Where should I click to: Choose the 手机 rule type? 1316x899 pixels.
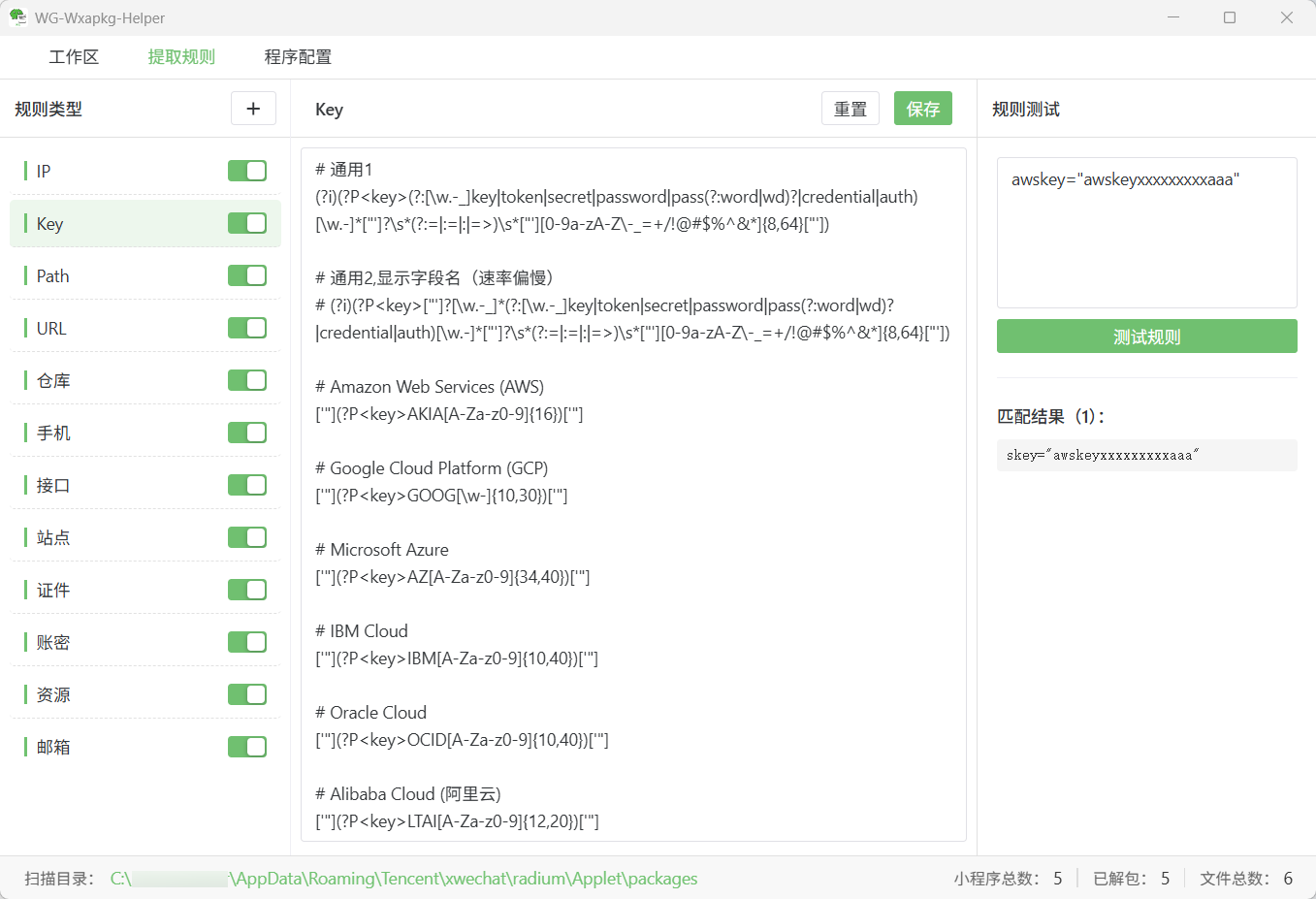[x=54, y=433]
